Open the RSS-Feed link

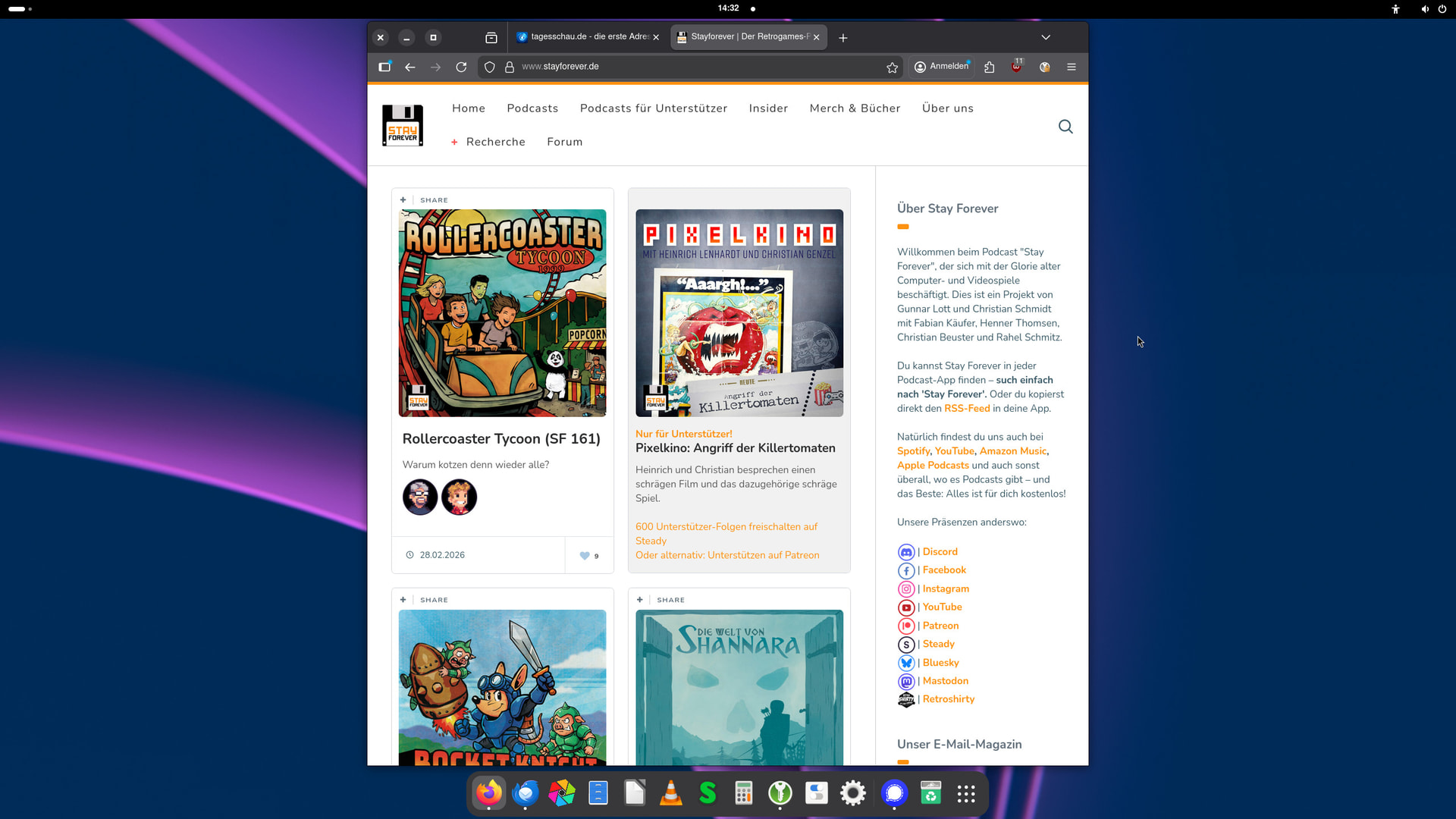tap(967, 409)
